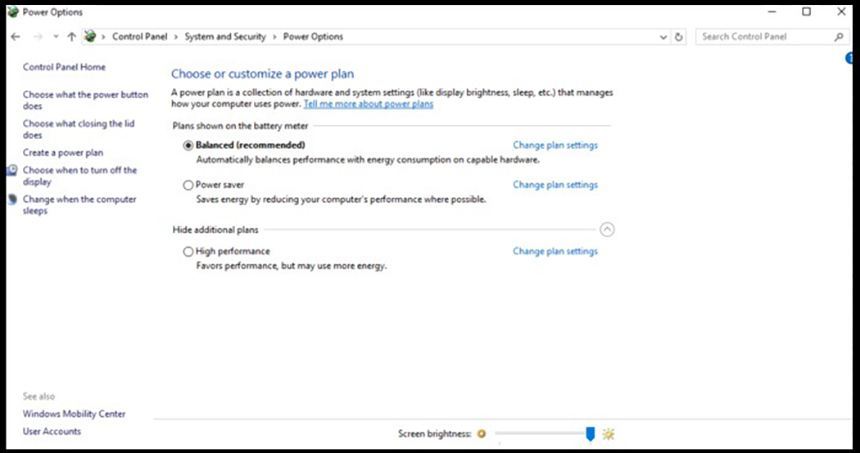Select the Power saver plan
The image size is (860, 453).
188,185
